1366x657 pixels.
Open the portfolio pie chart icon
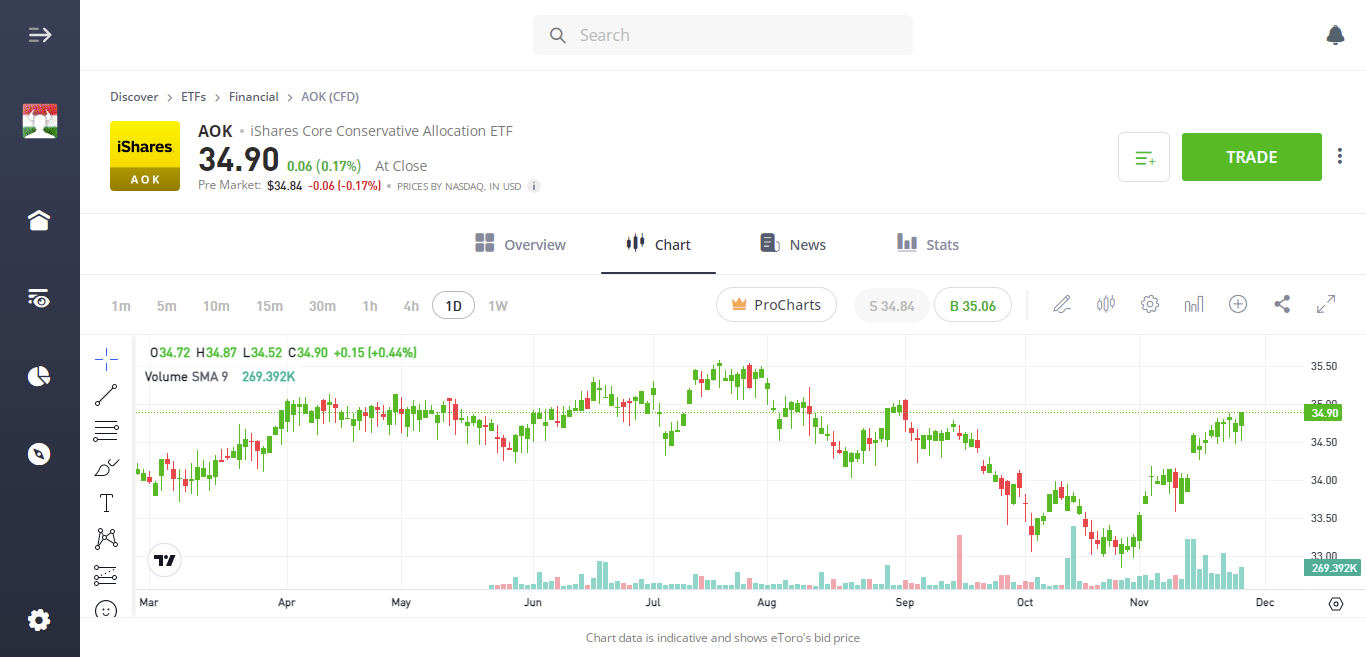39,376
